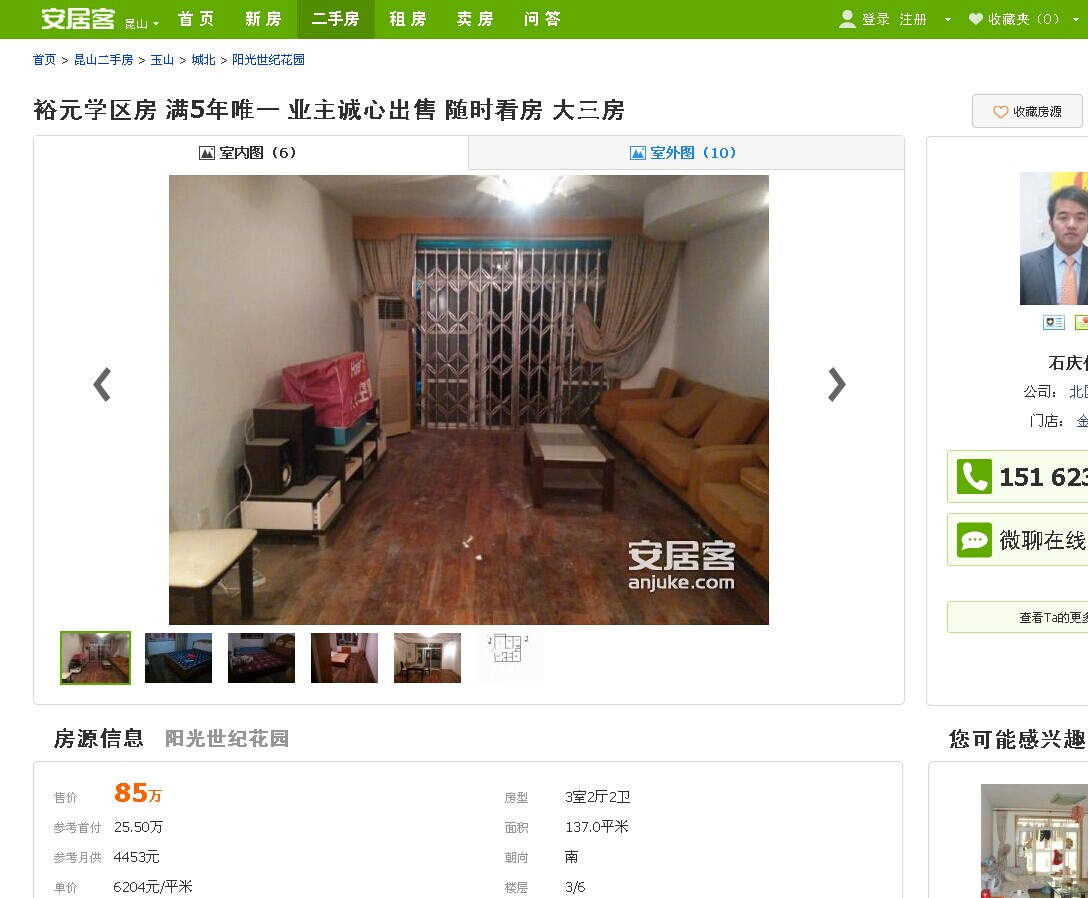
Task: Show previous photo with left arrow
Action: [x=102, y=384]
